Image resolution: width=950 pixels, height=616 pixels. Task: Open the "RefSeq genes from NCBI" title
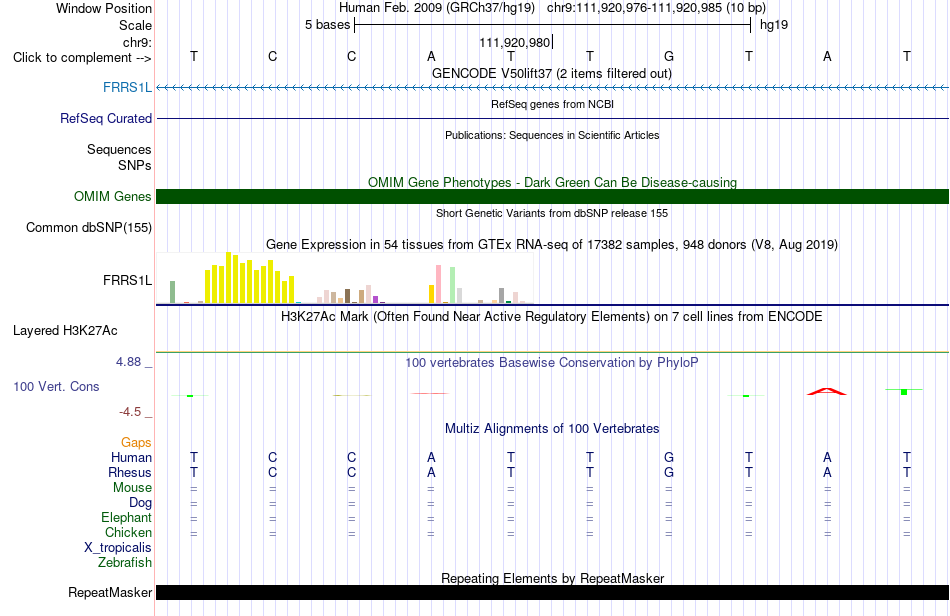pyautogui.click(x=552, y=104)
